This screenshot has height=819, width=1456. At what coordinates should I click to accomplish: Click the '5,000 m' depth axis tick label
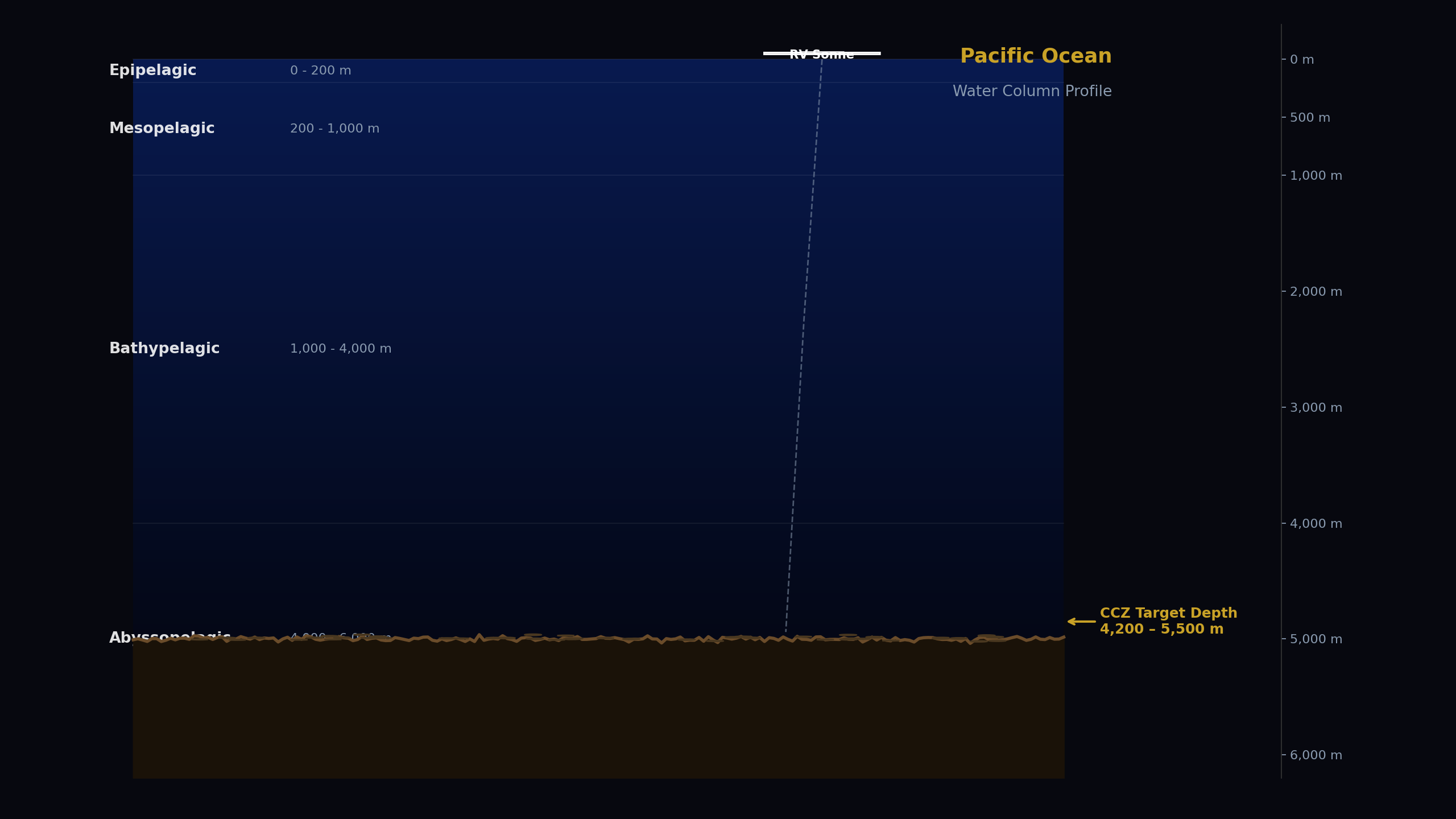coord(1316,639)
